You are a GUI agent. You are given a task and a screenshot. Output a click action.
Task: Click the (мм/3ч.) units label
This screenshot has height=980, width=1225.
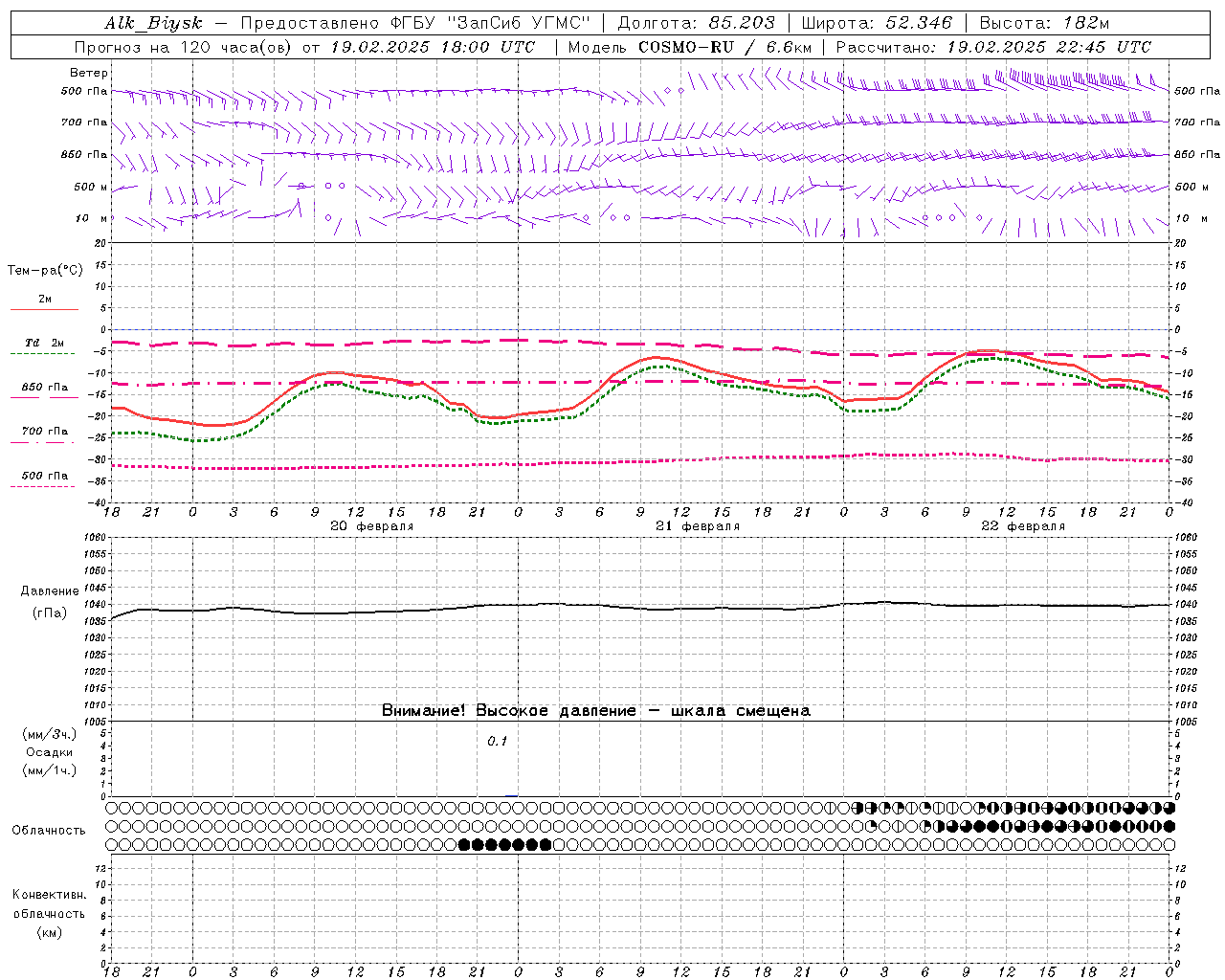pyautogui.click(x=50, y=734)
